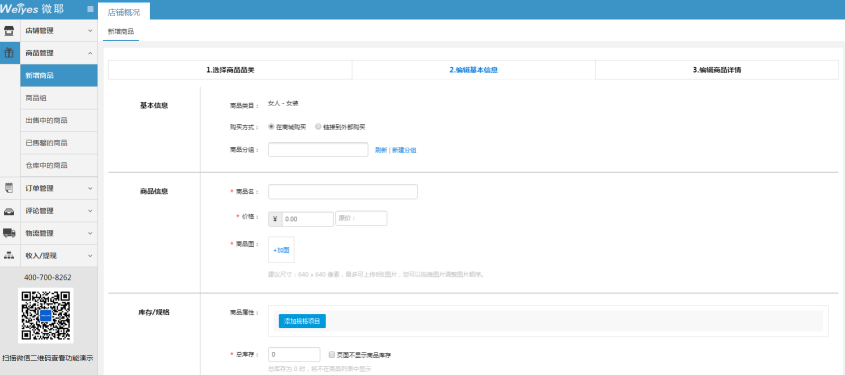The image size is (845, 375).
Task: Open the 订单管理 sidebar section
Action: pos(59,188)
